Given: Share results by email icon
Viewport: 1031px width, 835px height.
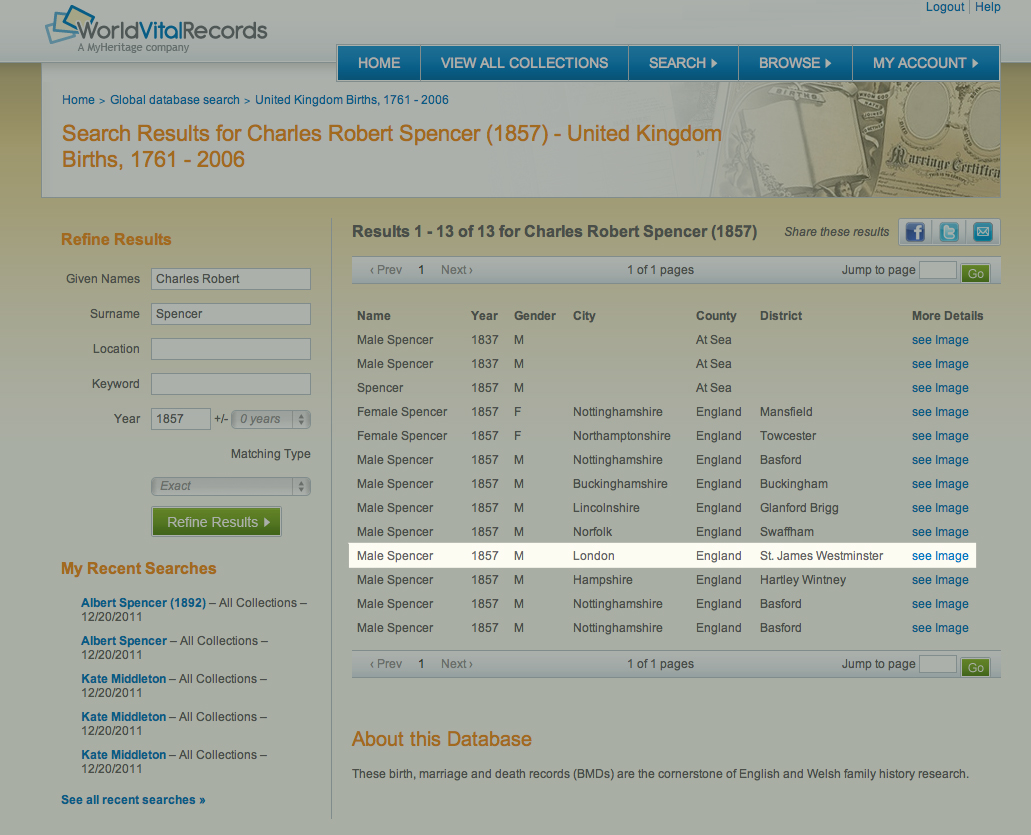Looking at the screenshot, I should pos(982,232).
